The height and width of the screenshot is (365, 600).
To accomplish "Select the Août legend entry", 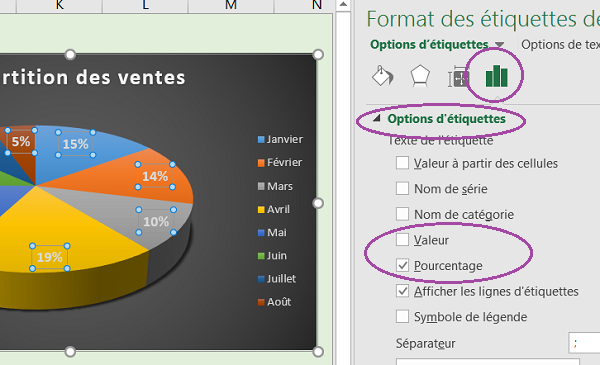I will click(275, 302).
